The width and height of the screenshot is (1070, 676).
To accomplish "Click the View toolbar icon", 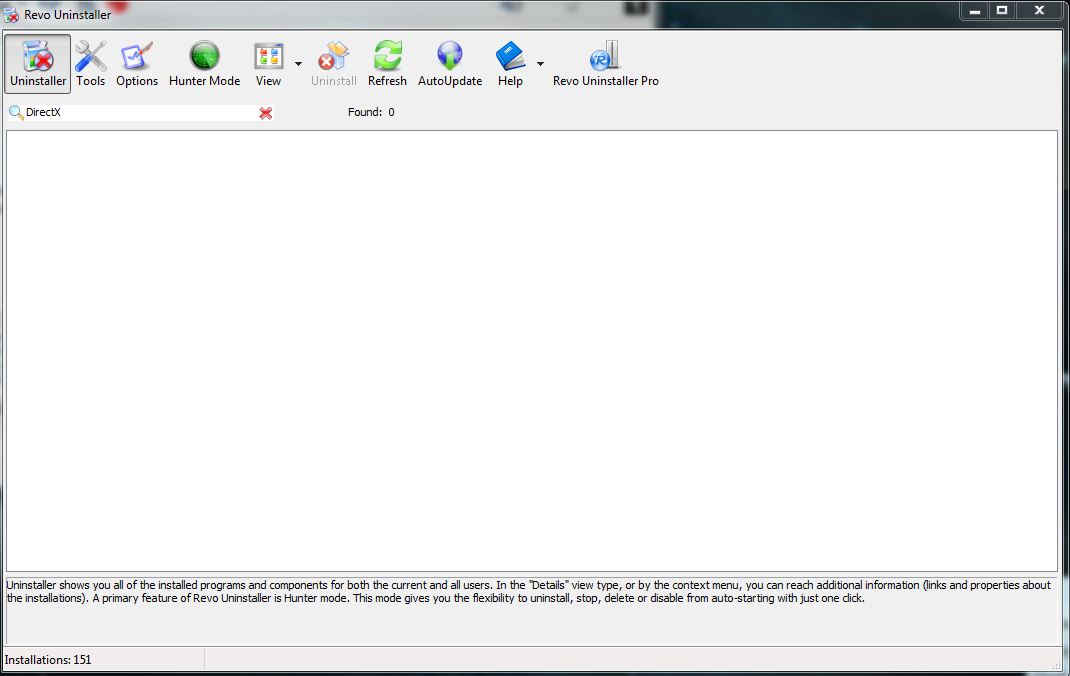I will [x=268, y=63].
